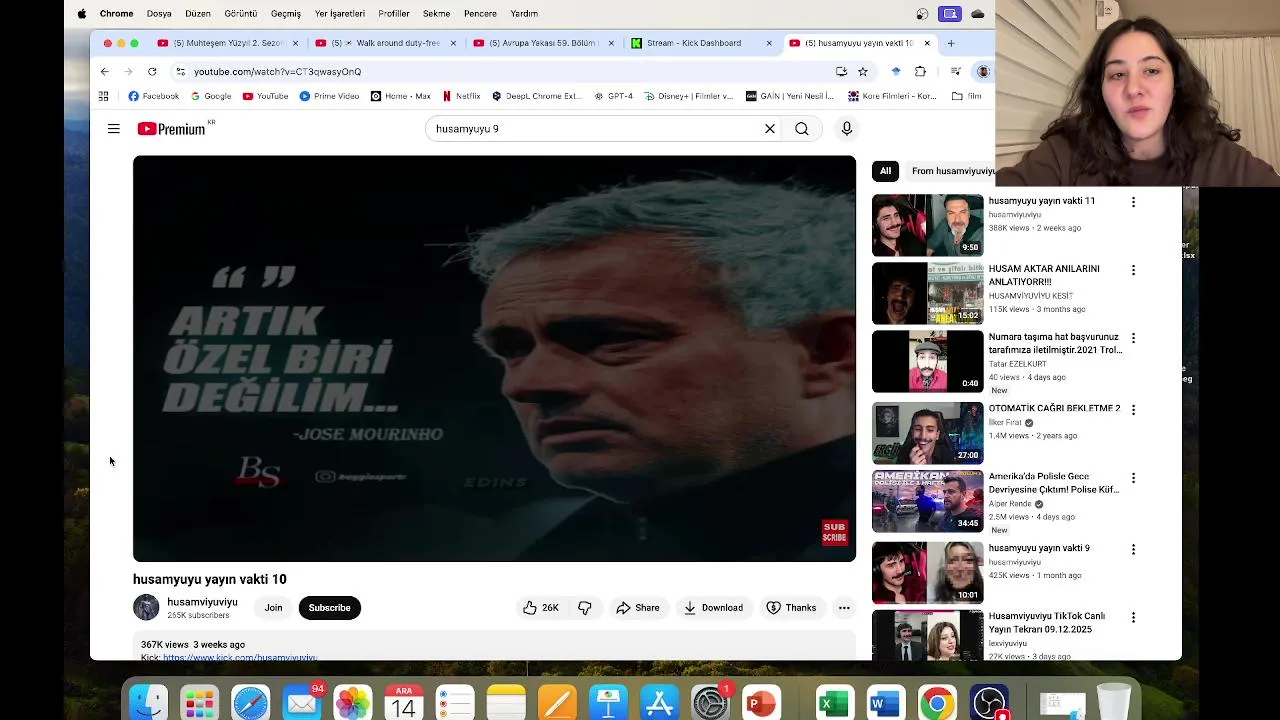This screenshot has width=1280, height=720.
Task: Open Safari from the Dock
Action: (250, 702)
